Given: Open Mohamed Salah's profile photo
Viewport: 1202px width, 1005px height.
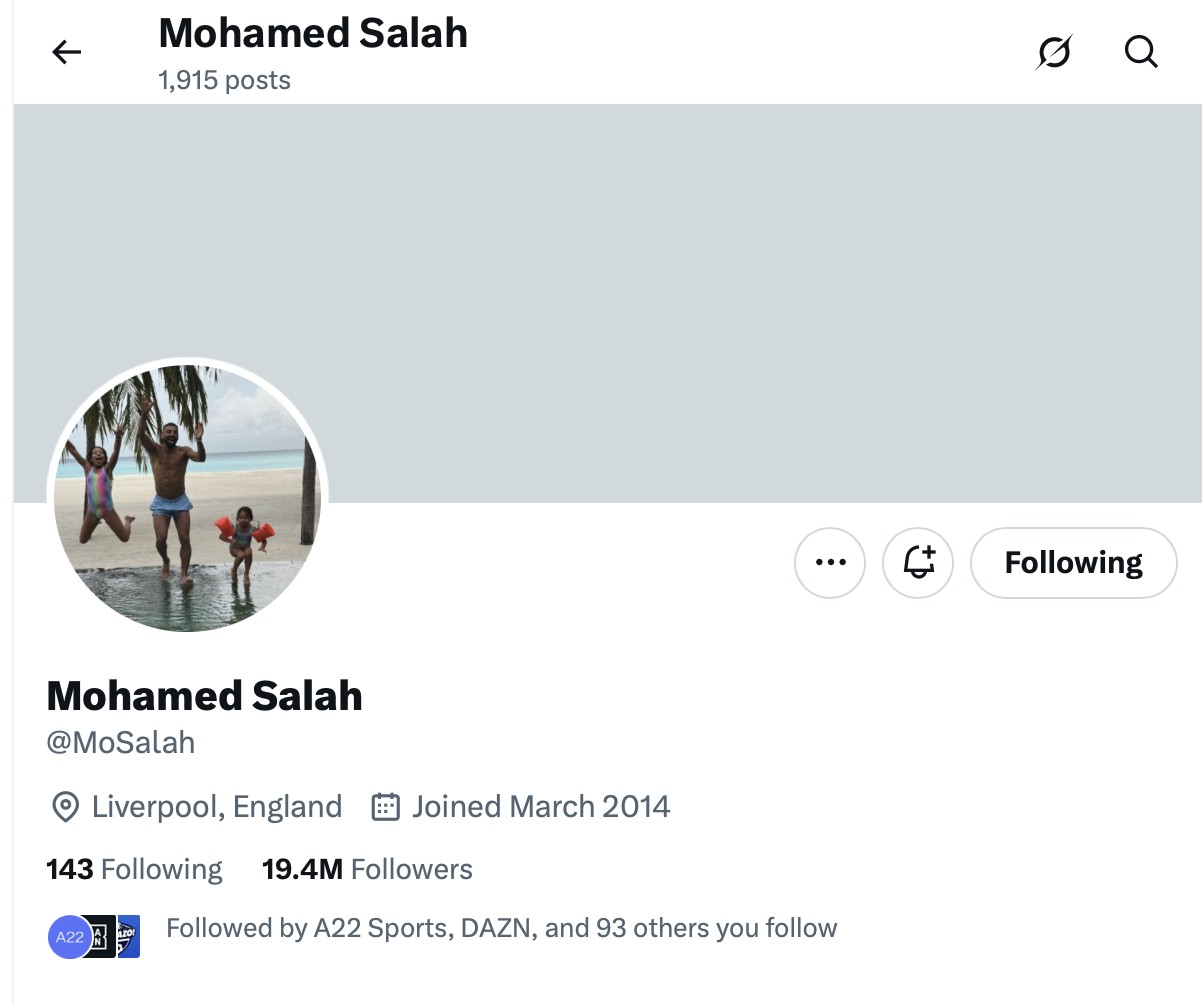Looking at the screenshot, I should tap(187, 497).
